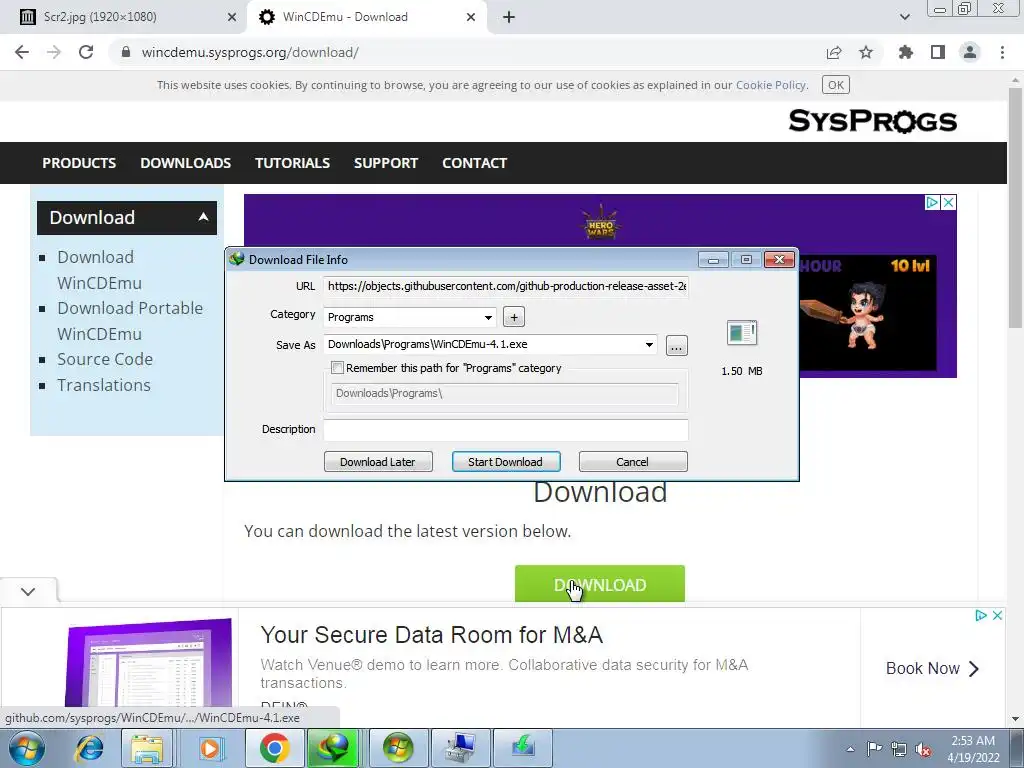Close the Hero Wars banner ad
The width and height of the screenshot is (1024, 768).
949,202
